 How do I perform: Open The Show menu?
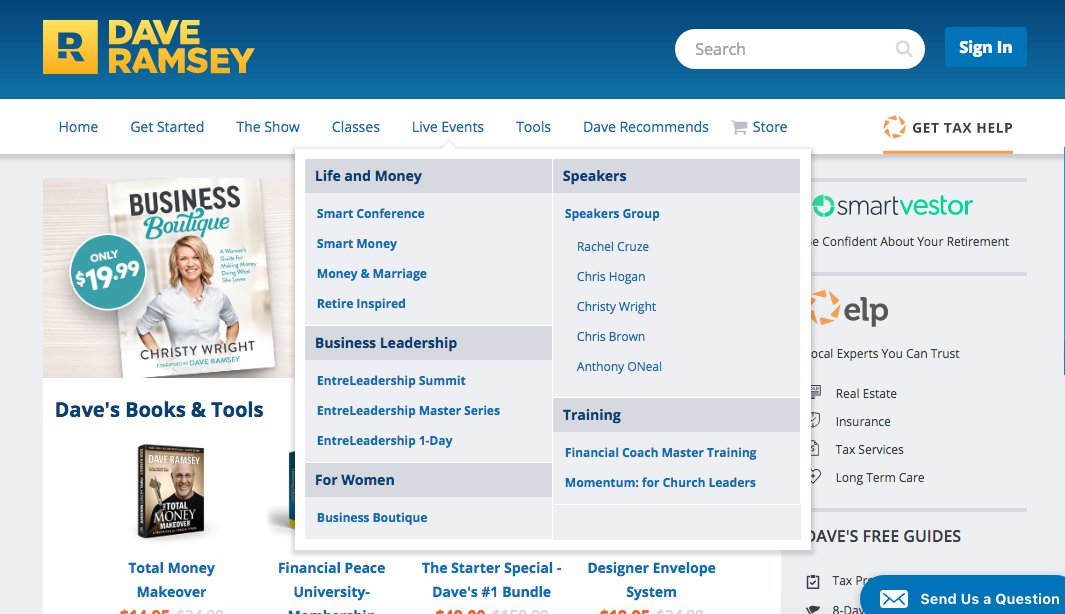click(x=268, y=127)
